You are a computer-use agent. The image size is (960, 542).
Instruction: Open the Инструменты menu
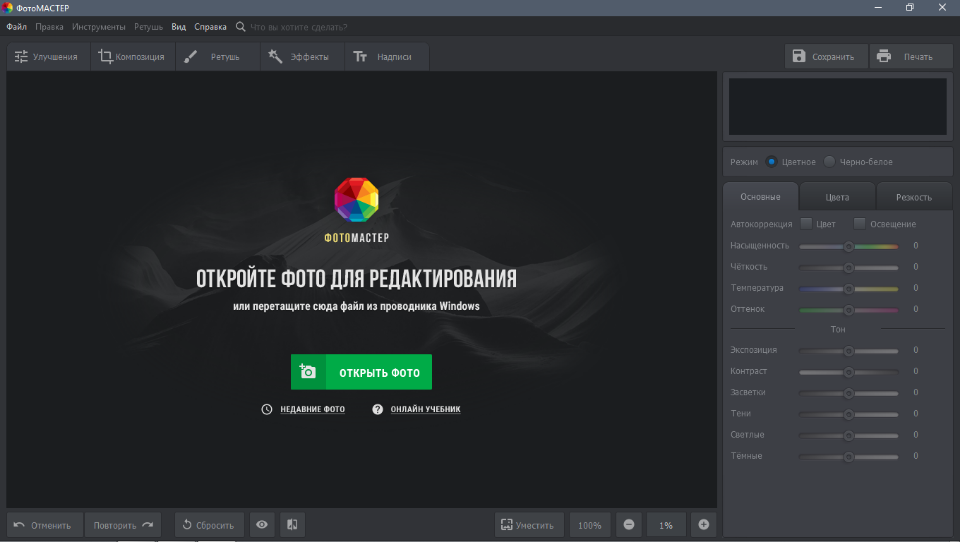(x=98, y=27)
